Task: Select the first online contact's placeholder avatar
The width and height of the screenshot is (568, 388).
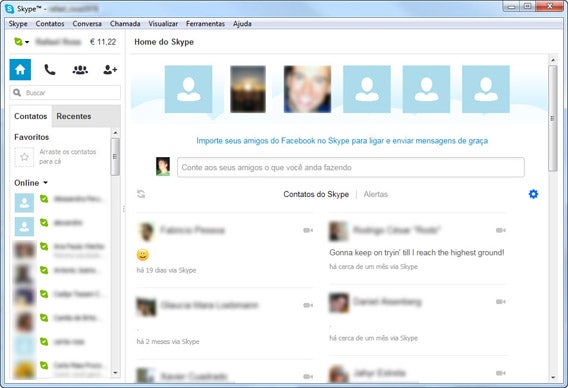Action: point(24,203)
